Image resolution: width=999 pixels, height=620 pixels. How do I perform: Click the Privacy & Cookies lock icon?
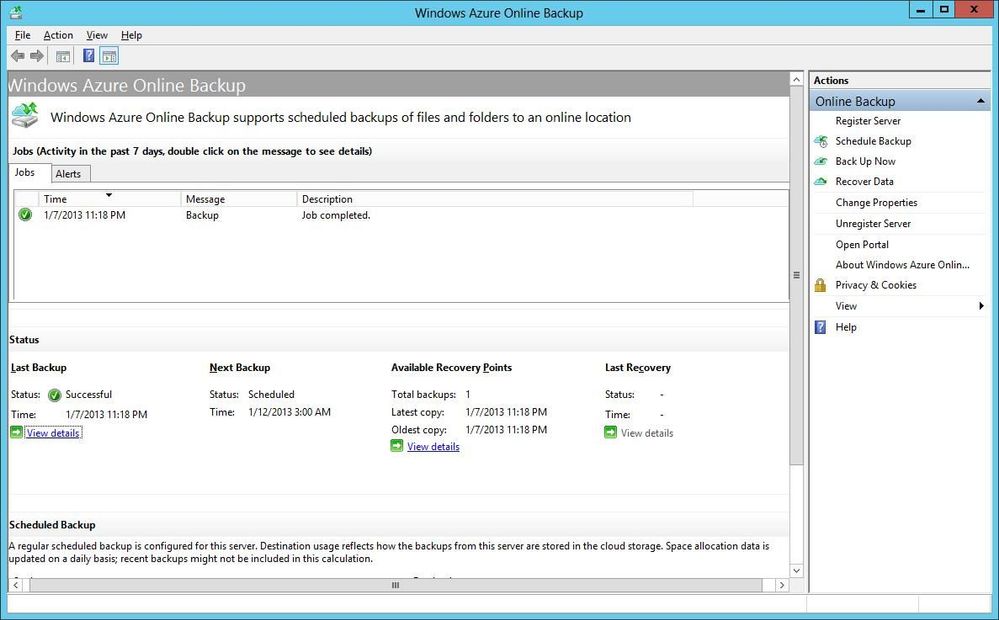coord(821,285)
